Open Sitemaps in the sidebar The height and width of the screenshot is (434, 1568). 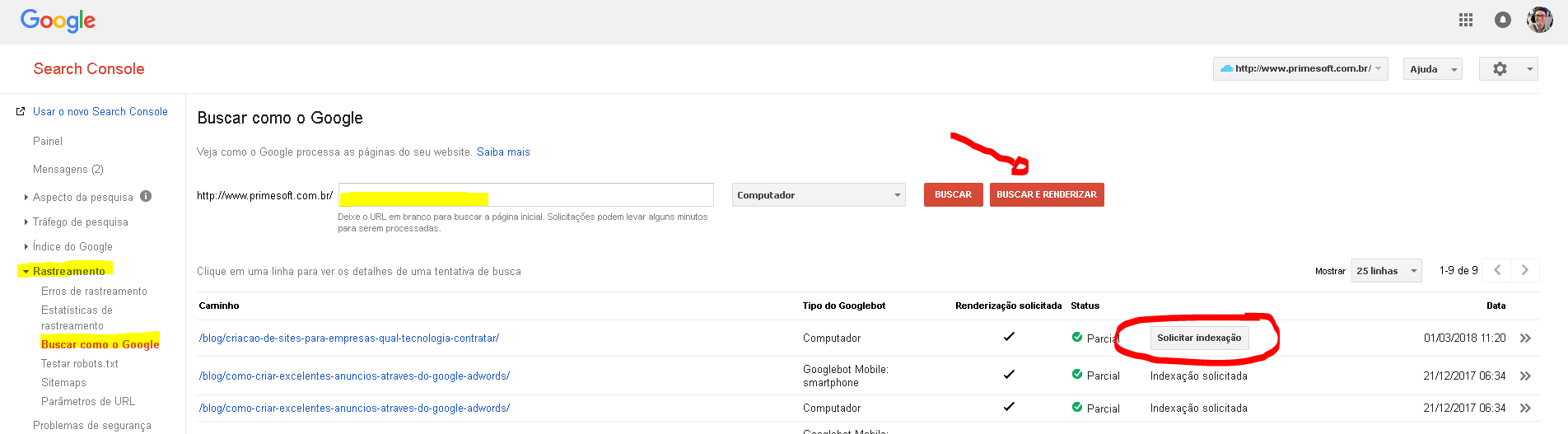click(x=63, y=383)
